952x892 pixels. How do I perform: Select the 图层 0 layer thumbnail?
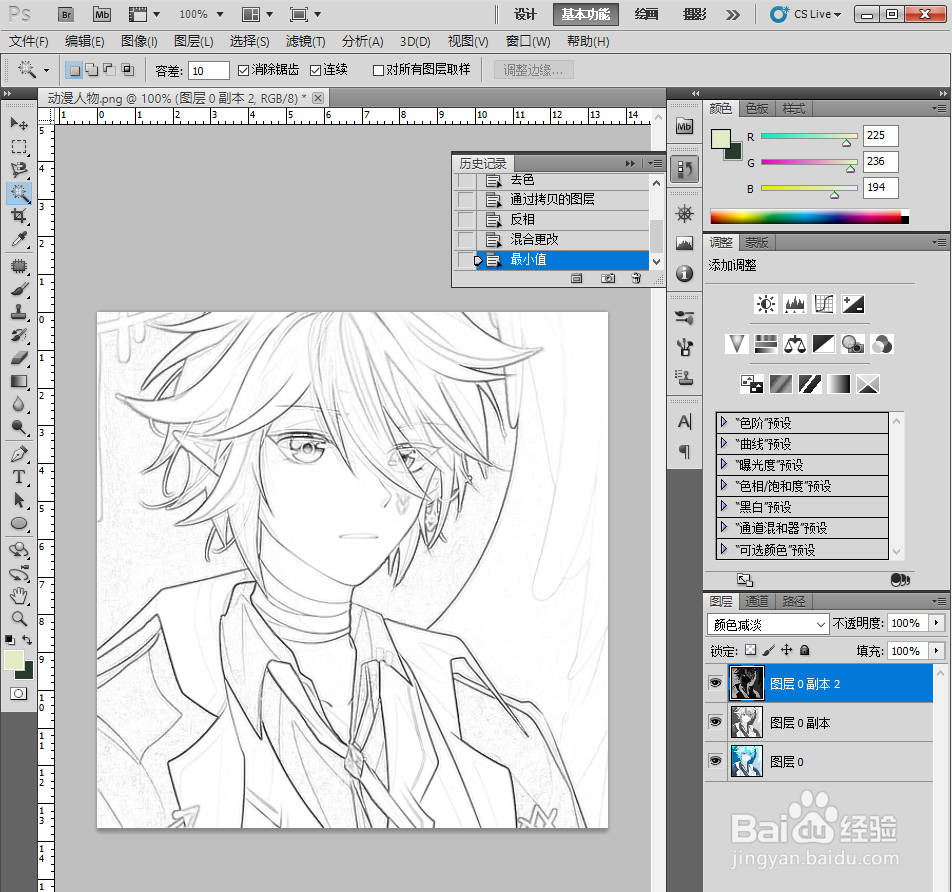coord(746,761)
